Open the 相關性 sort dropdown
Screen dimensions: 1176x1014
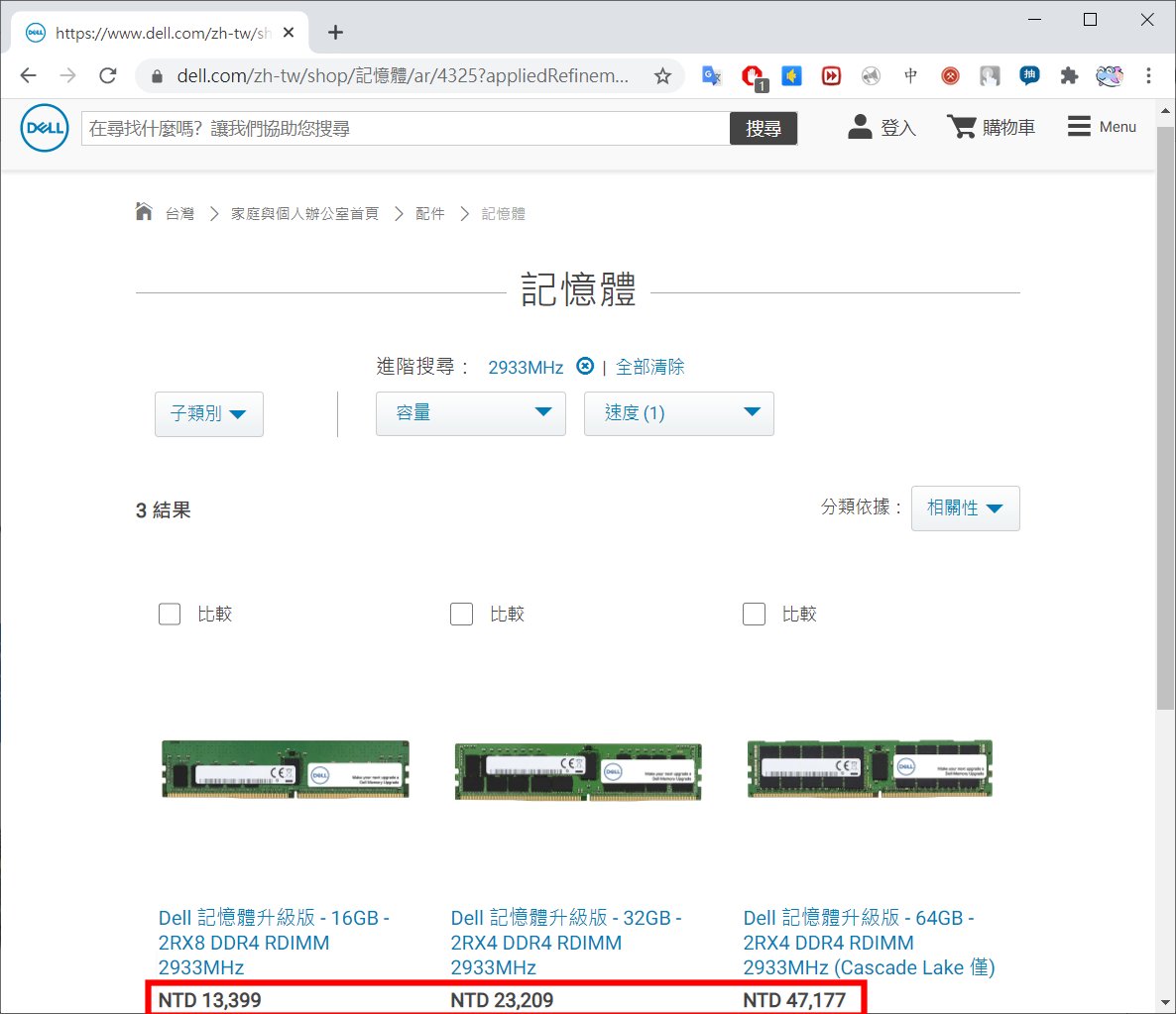(965, 507)
